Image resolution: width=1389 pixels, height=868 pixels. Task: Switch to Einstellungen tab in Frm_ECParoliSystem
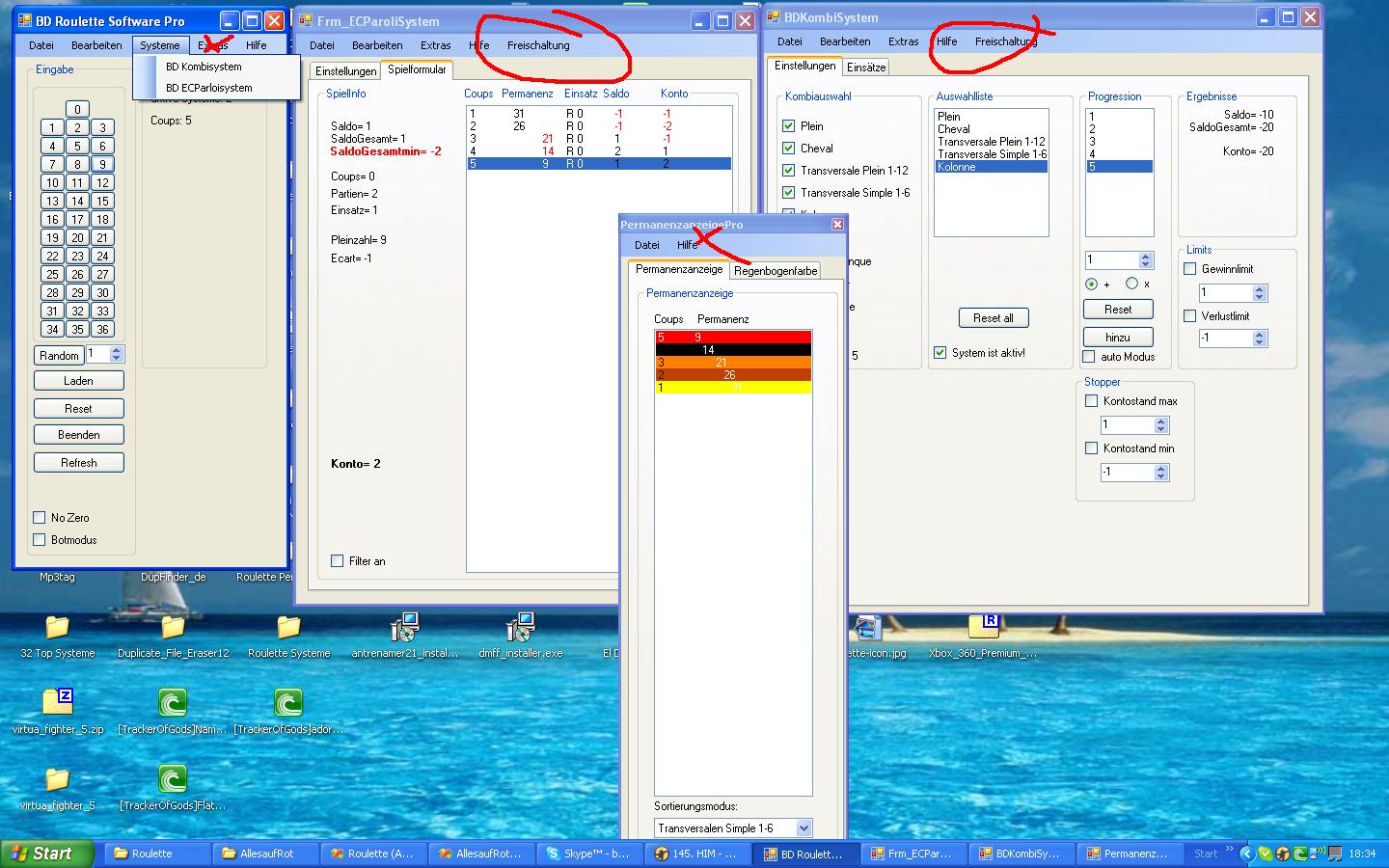[345, 71]
